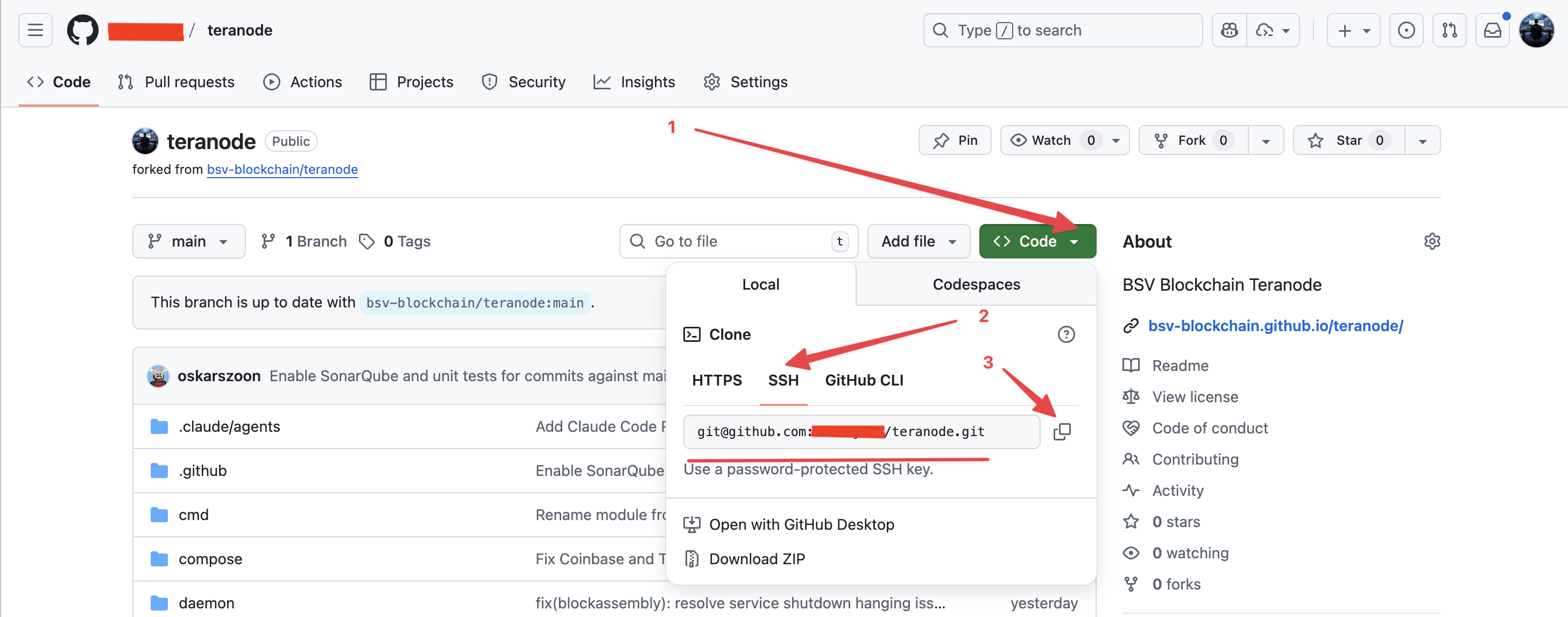
Task: Copy the SSH clone URL to clipboard
Action: [1062, 431]
